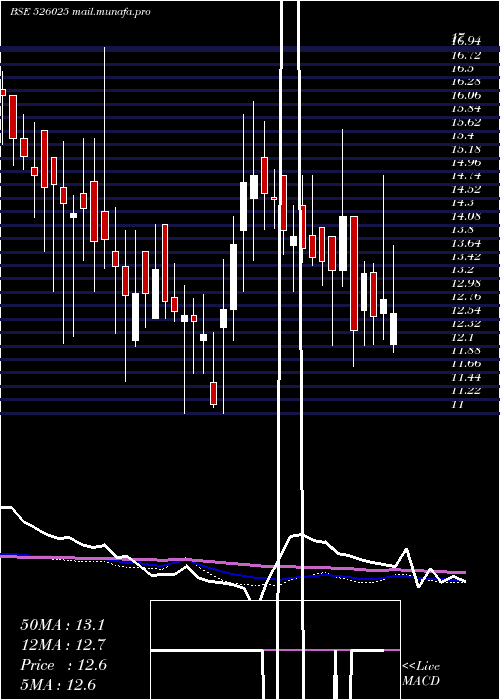
Task: Click the 12.54 price axis label
Action: pyautogui.click(x=466, y=310)
